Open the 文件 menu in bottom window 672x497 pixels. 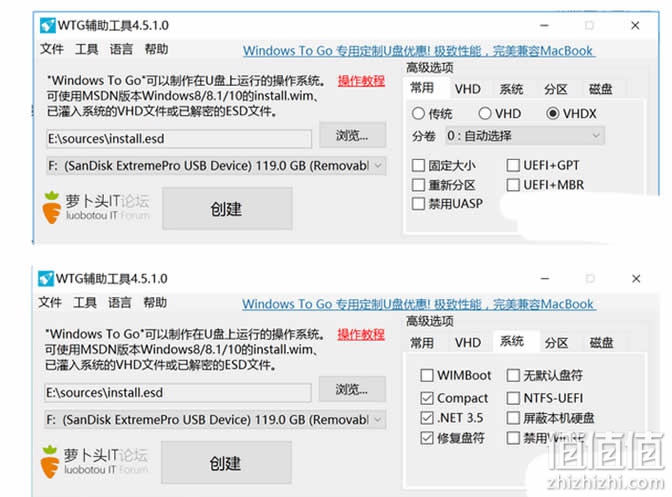click(x=50, y=302)
